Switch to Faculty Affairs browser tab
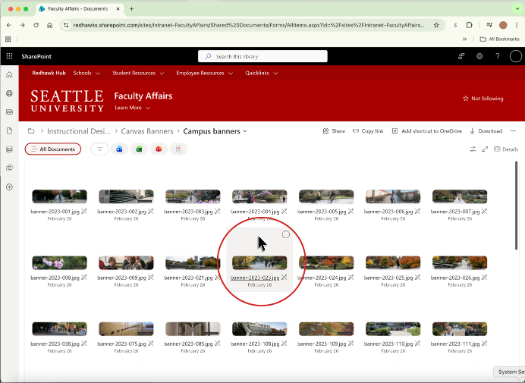This screenshot has width=525, height=383. pos(79,9)
